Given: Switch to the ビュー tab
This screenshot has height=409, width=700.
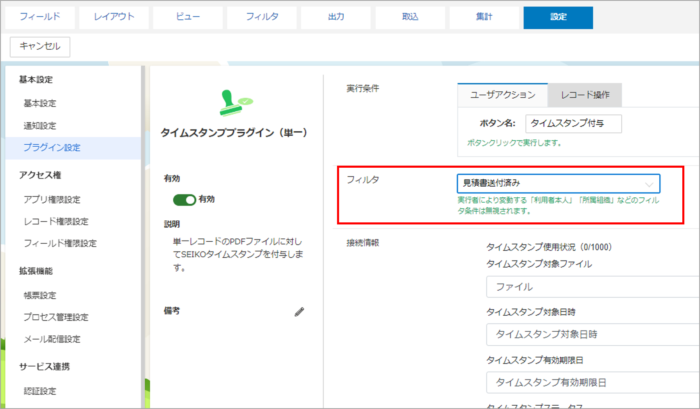Looking at the screenshot, I should (188, 17).
